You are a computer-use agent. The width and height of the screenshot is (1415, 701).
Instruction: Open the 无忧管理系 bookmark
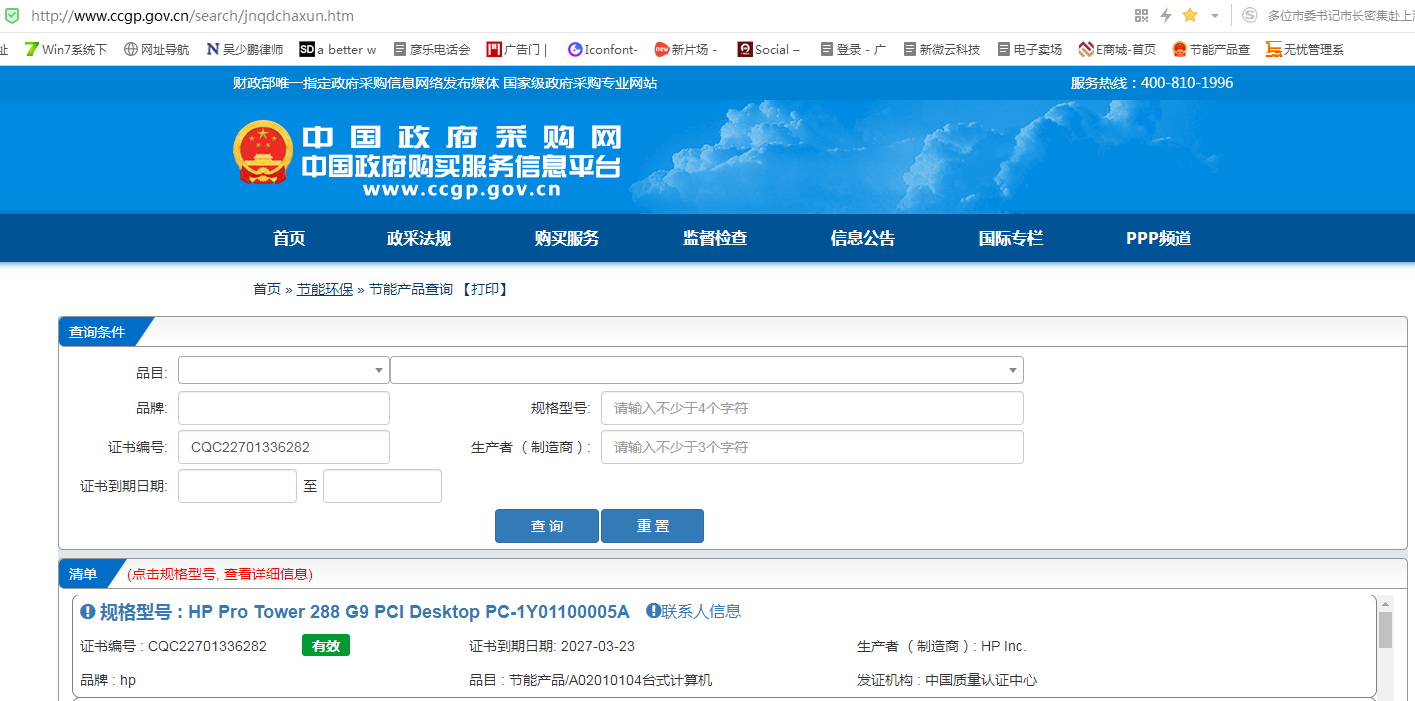[x=1305, y=49]
